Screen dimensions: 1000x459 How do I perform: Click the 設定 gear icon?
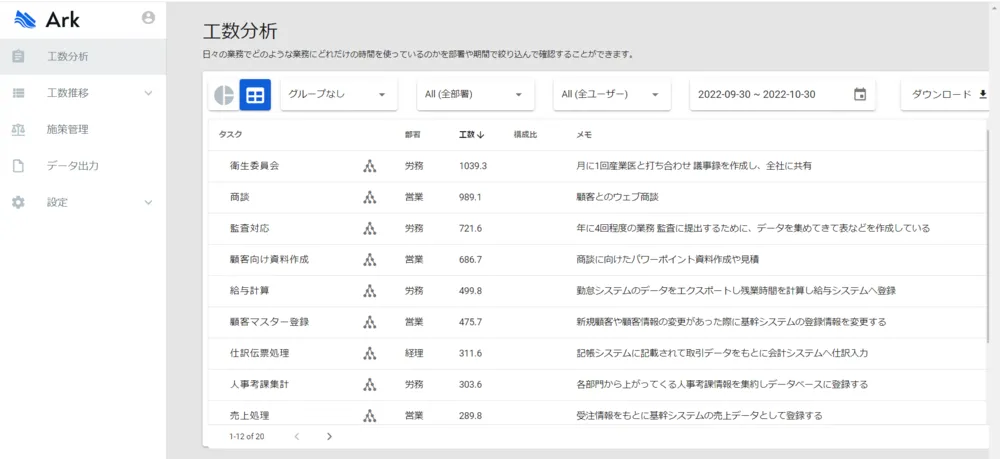point(18,202)
